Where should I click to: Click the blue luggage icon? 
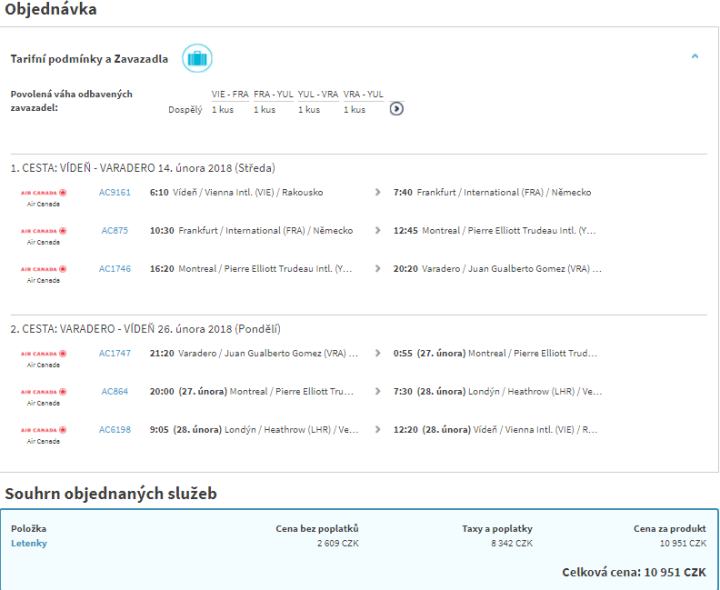[197, 58]
